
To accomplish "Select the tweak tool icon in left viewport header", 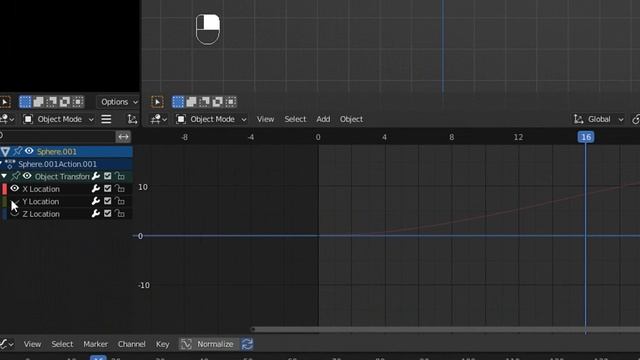I will [x=4, y=102].
